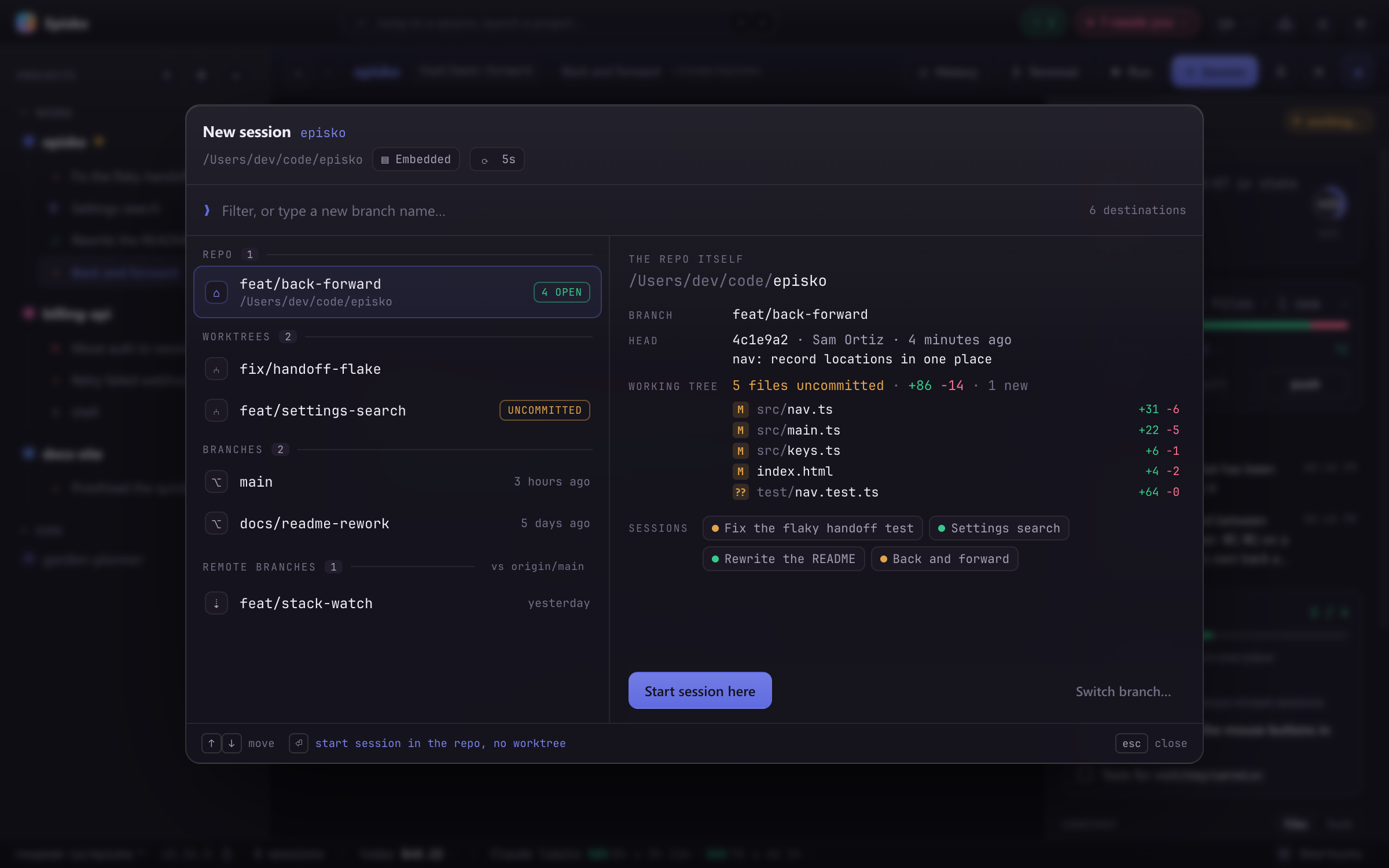Click the 5 files uncommitted summary
Screen dimensions: 1389x868
808,385
